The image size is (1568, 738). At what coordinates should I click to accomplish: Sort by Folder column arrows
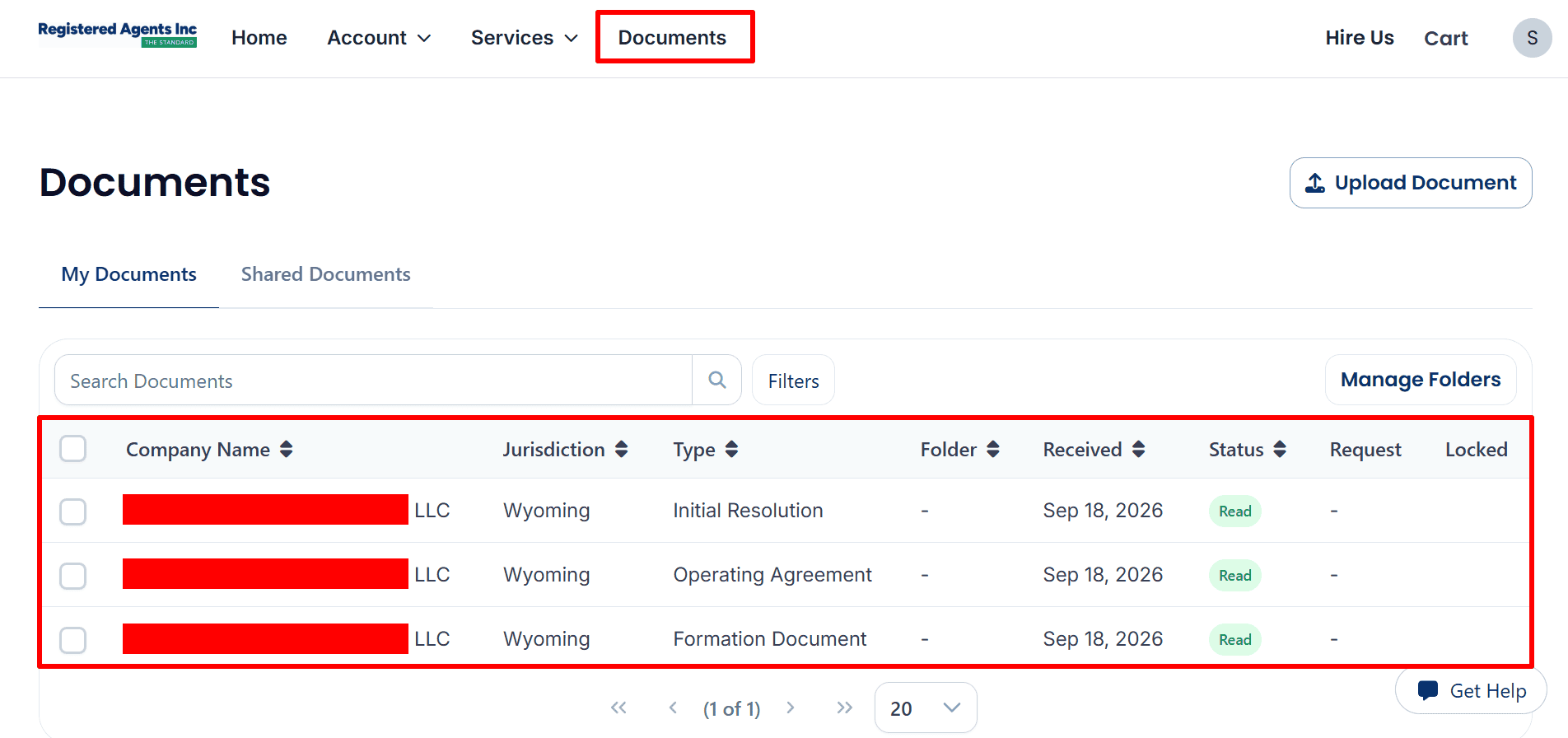click(x=993, y=449)
